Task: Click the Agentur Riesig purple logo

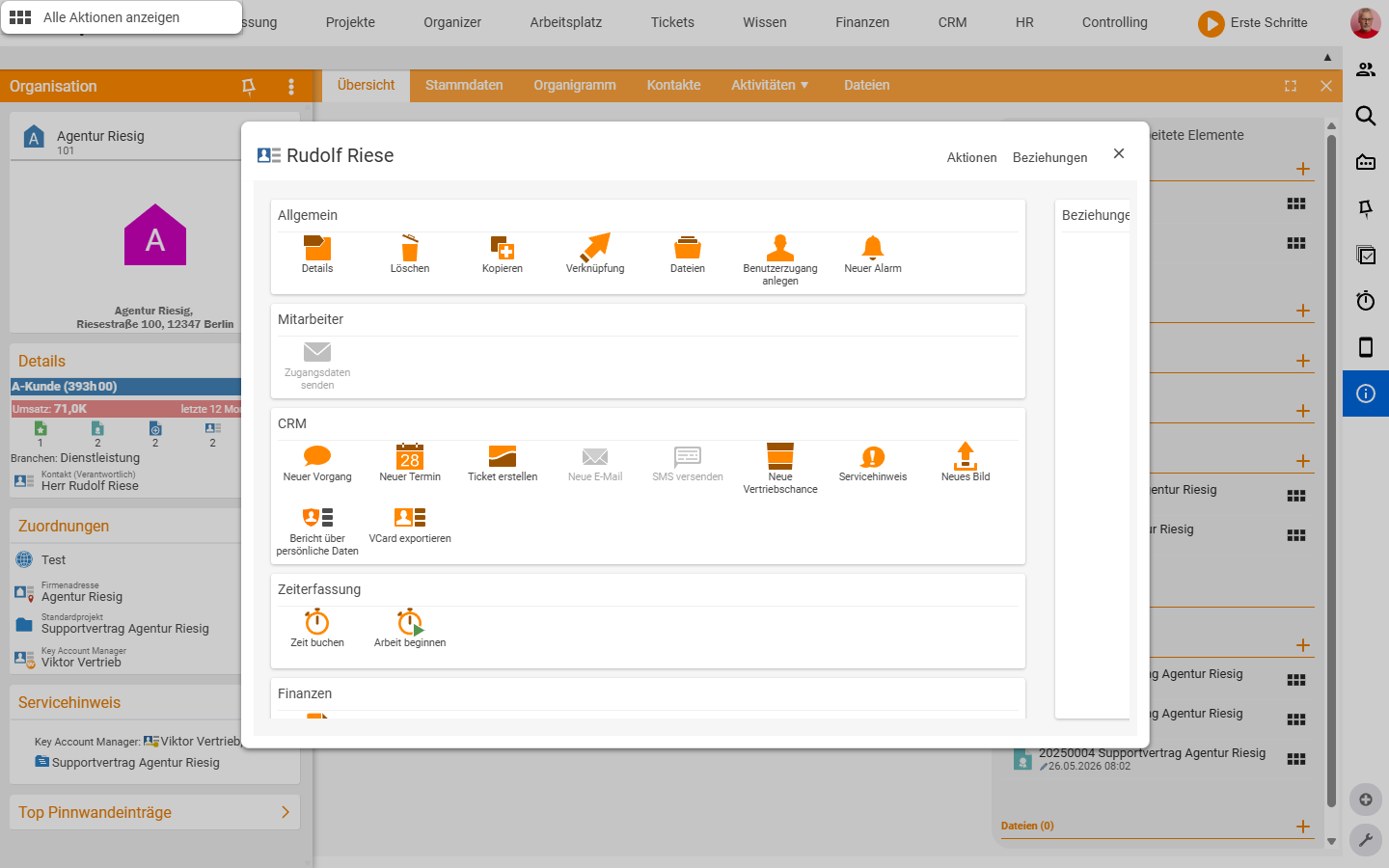Action: pyautogui.click(x=155, y=234)
